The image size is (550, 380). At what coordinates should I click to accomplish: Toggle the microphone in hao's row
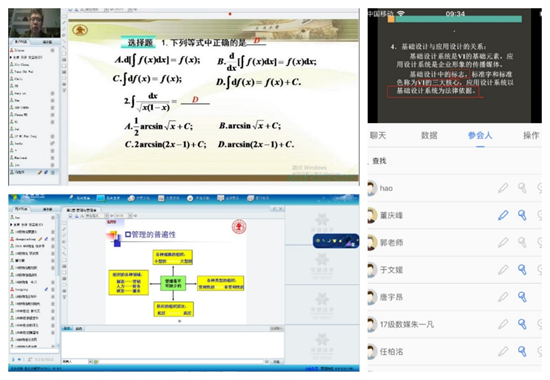pos(522,188)
